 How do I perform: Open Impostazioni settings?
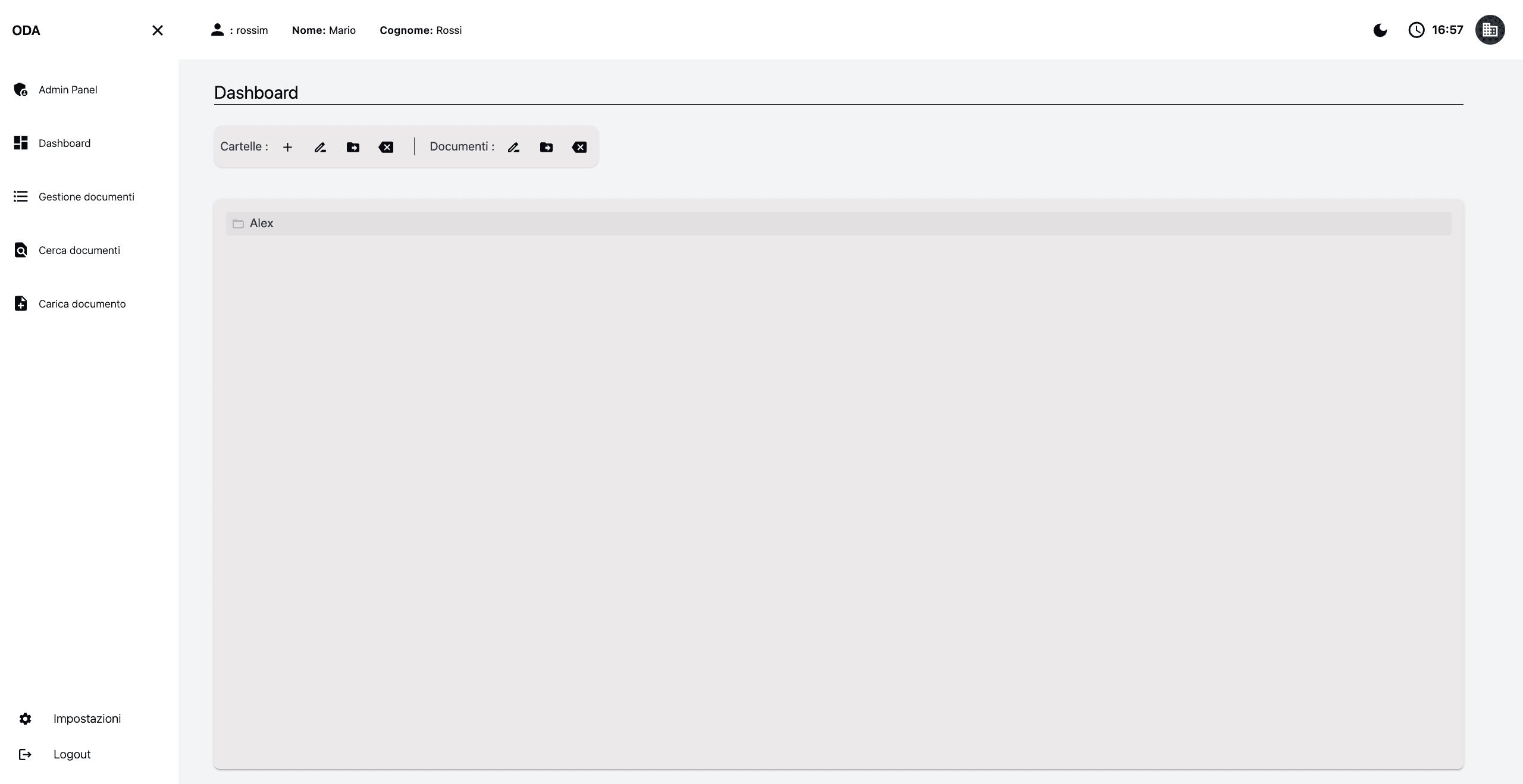[87, 719]
